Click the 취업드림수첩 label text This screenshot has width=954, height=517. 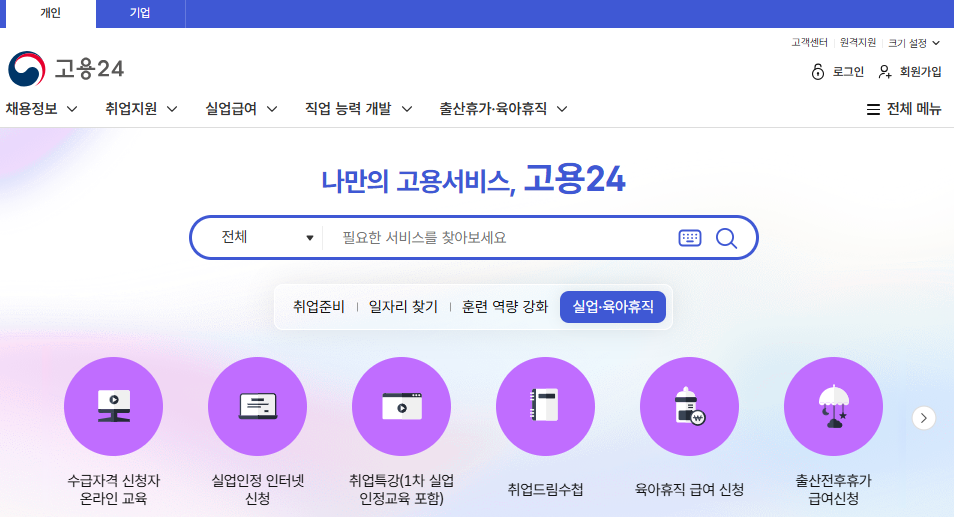click(545, 490)
